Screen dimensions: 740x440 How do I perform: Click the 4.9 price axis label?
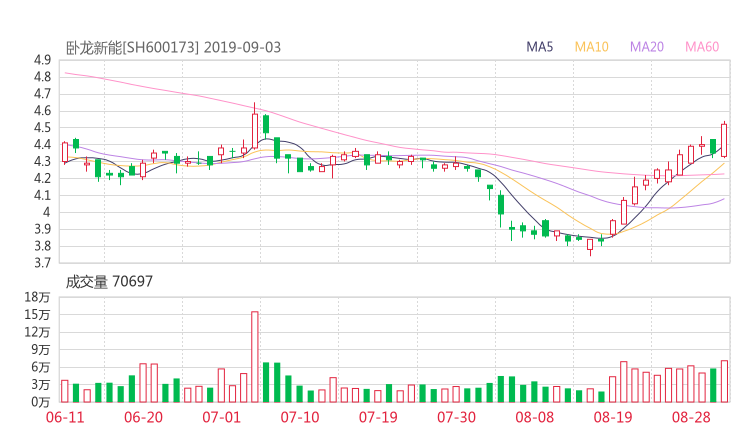pyautogui.click(x=42, y=60)
